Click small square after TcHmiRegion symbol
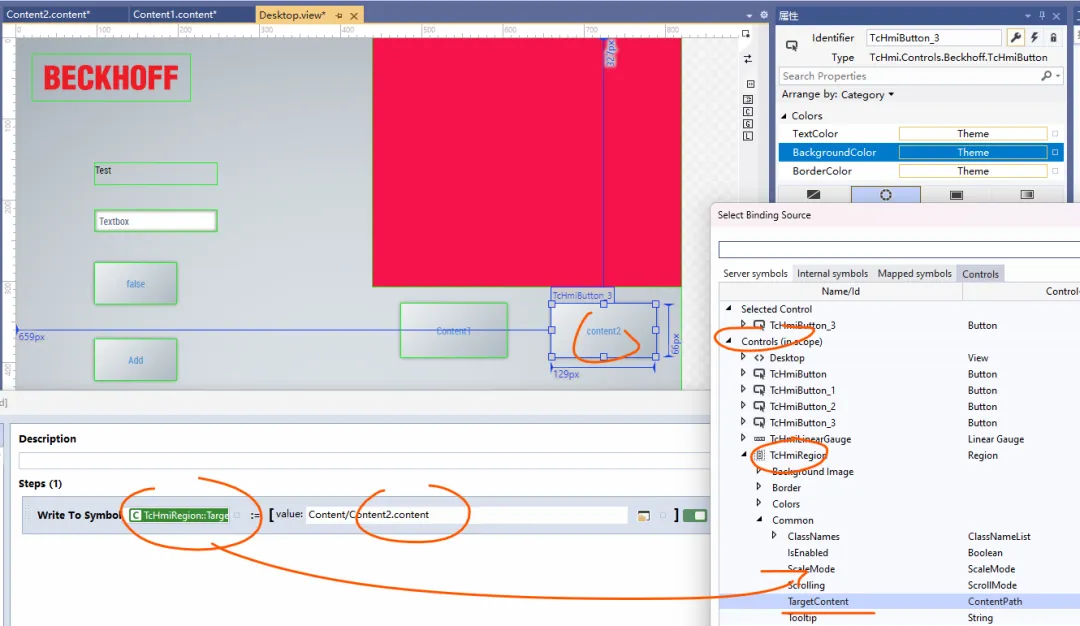This screenshot has width=1080, height=626. [x=237, y=515]
